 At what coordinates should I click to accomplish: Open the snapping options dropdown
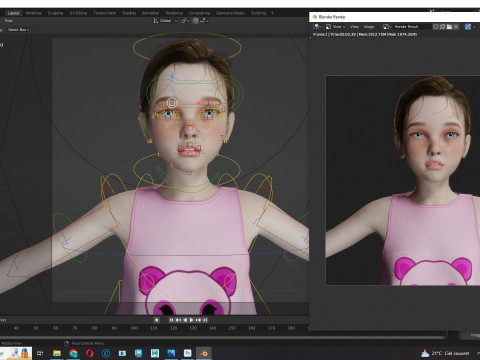point(204,21)
